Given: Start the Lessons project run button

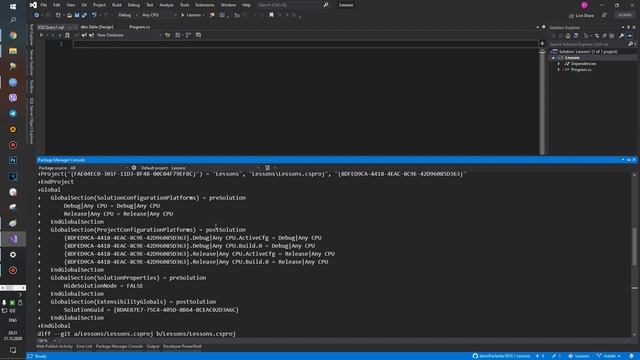Looking at the screenshot, I should [191, 15].
